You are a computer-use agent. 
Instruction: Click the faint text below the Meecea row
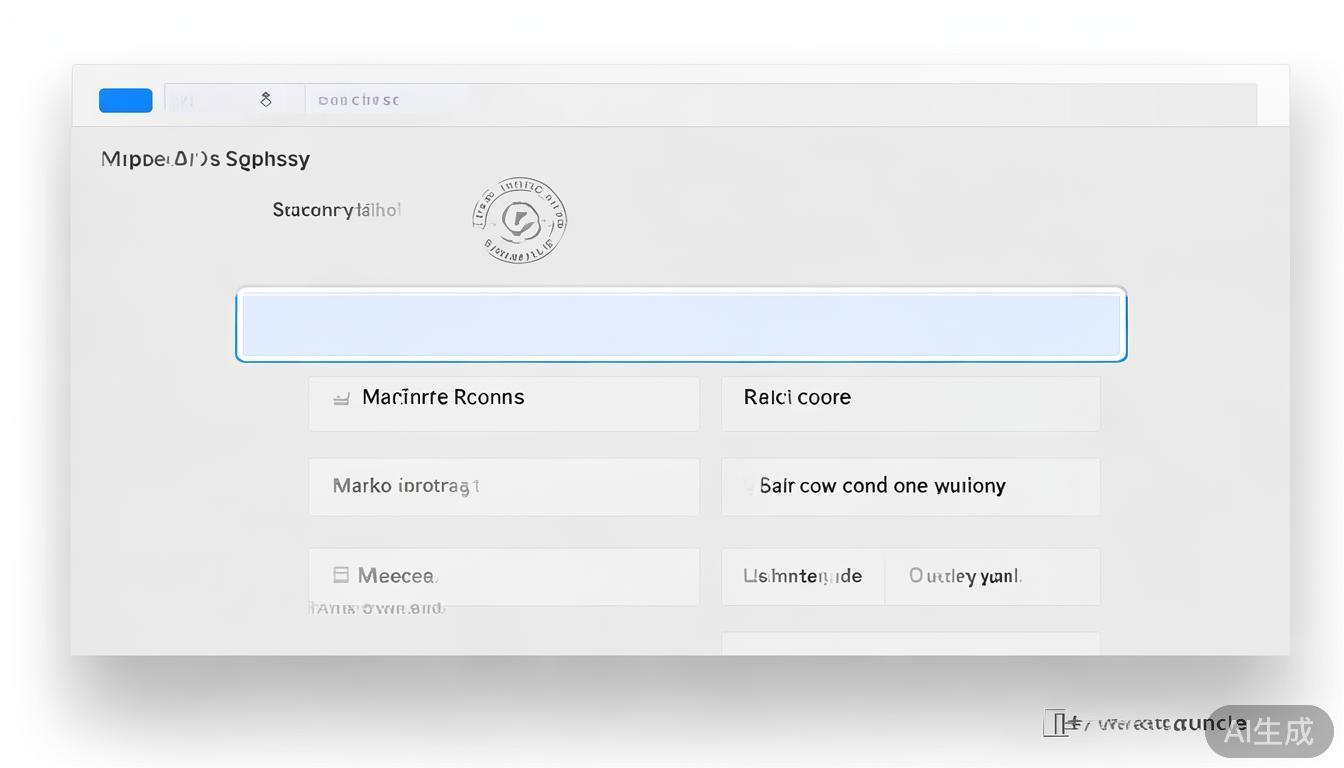pyautogui.click(x=377, y=608)
